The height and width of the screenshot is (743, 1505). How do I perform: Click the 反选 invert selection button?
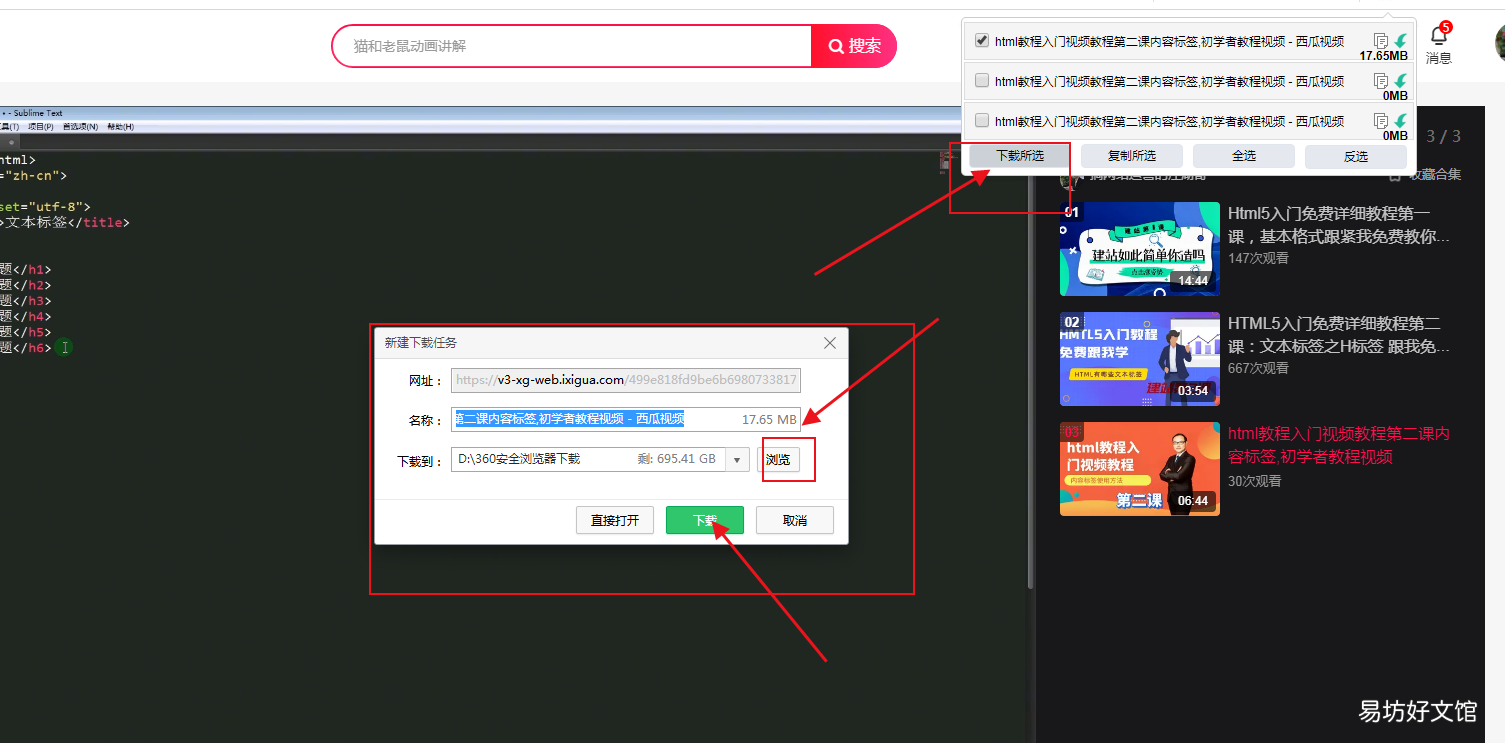pos(1356,156)
